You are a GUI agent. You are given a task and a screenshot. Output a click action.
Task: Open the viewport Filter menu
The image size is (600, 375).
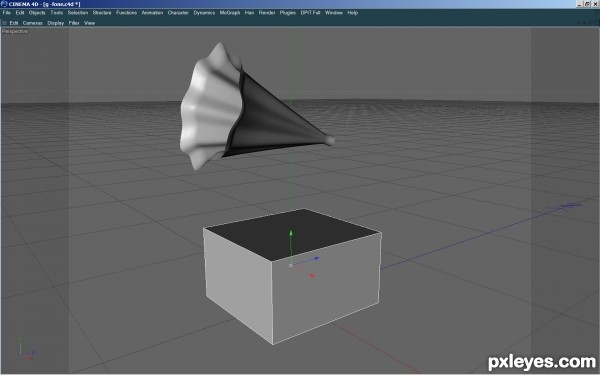pyautogui.click(x=74, y=23)
